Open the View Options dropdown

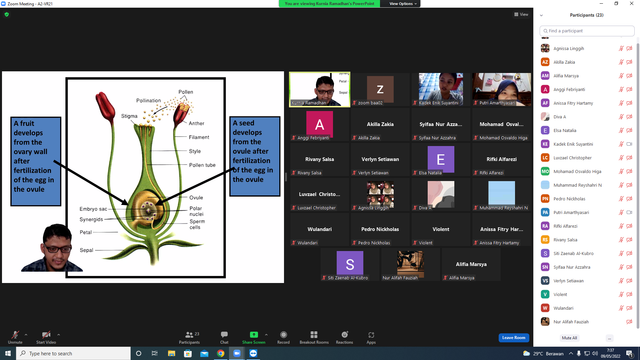click(402, 4)
